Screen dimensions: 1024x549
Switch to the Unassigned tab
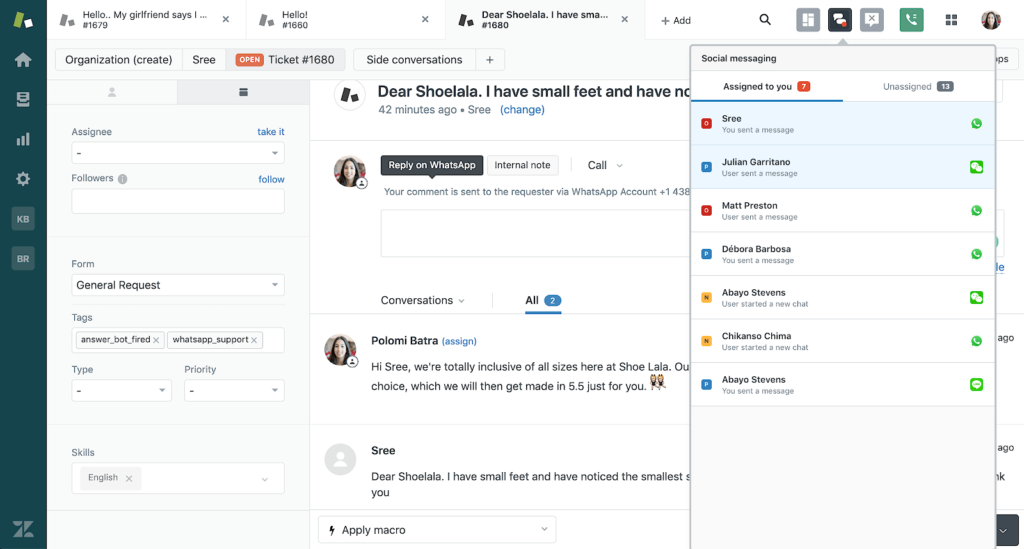click(917, 87)
